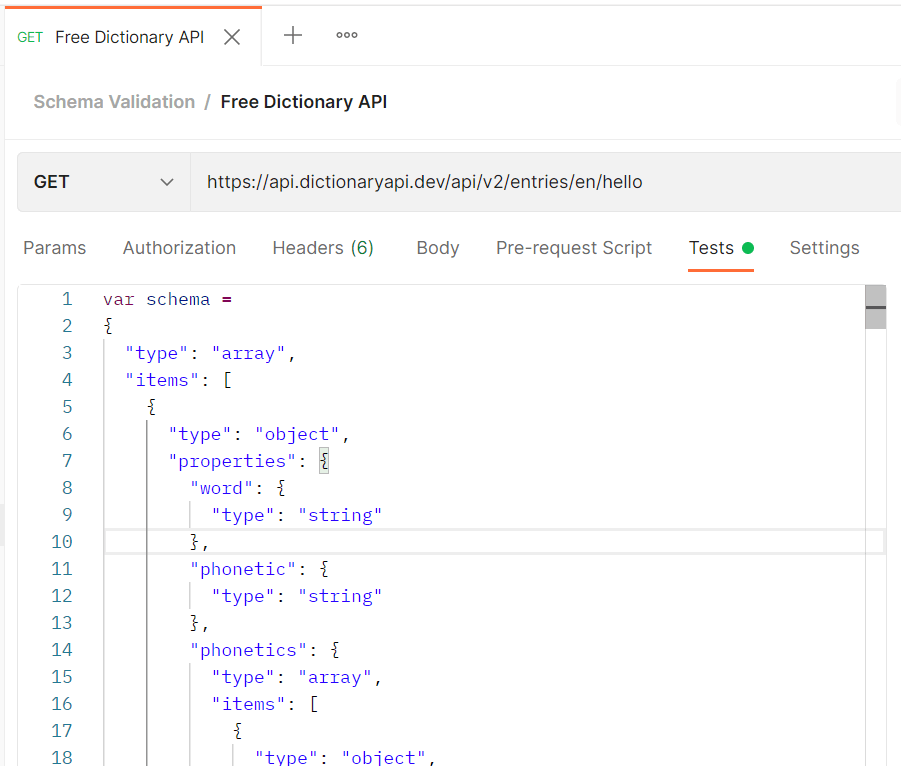Screen dimensions: 901x766
Task: Open the GET method dropdown
Action: (x=104, y=182)
